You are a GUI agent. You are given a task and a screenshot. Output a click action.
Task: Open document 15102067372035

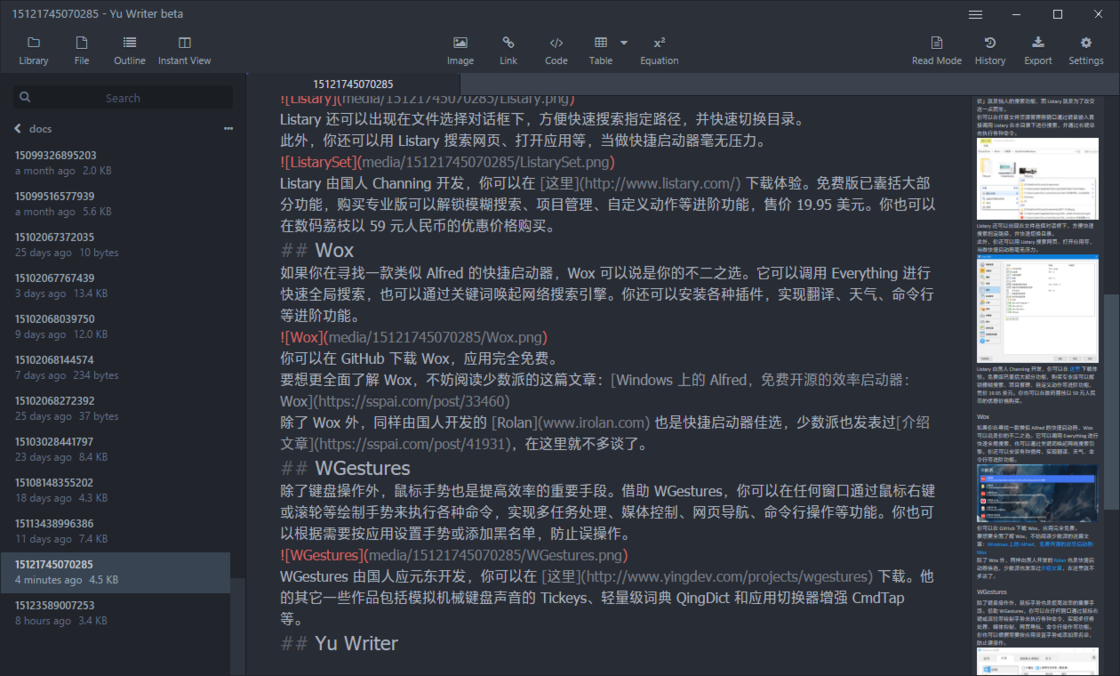click(x=115, y=244)
